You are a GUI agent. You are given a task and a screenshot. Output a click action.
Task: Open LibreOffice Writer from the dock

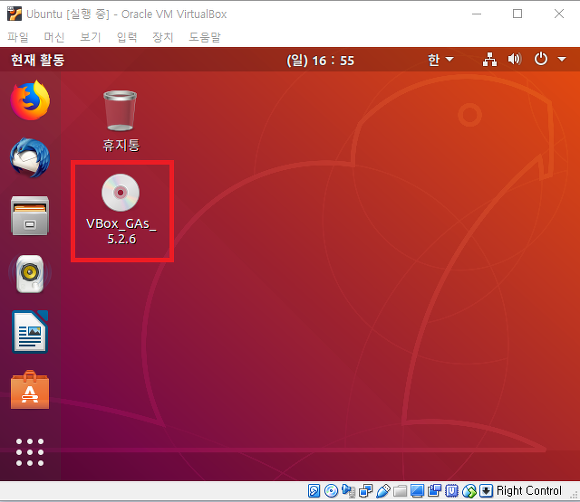click(x=30, y=331)
